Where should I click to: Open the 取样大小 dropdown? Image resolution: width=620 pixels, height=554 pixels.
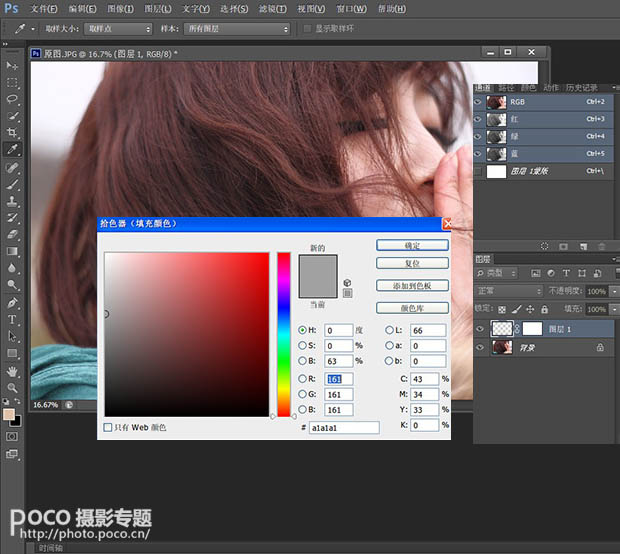click(118, 29)
